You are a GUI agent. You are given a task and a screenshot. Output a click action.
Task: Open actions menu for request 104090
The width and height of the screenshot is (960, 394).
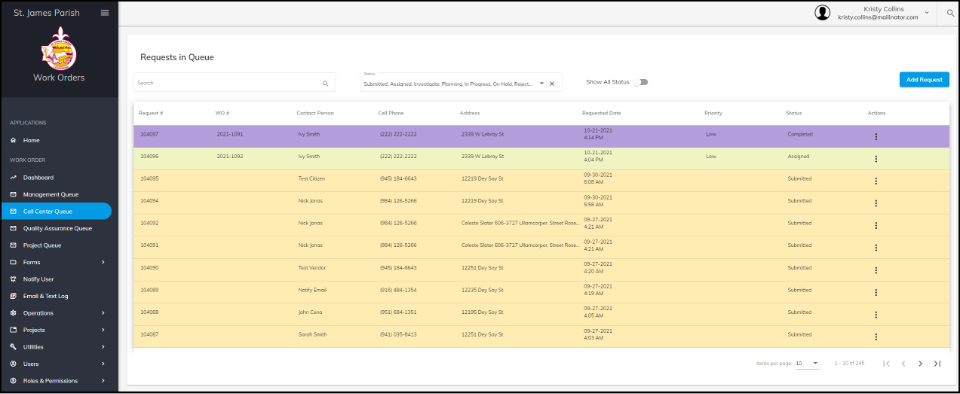[876, 270]
